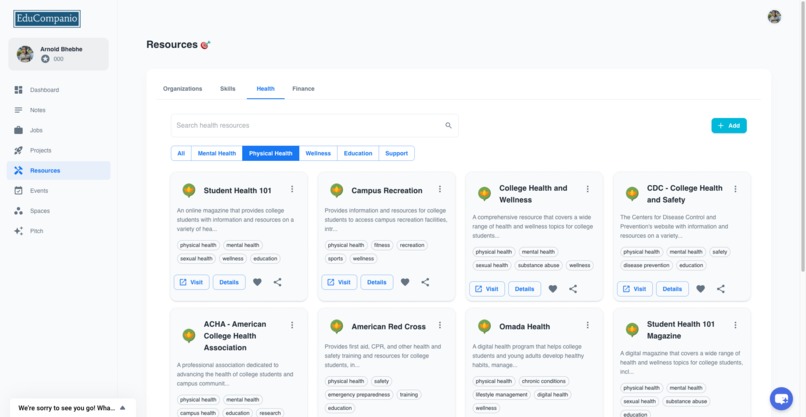This screenshot has width=806, height=417.
Task: Click the search magnifier icon
Action: (x=448, y=125)
